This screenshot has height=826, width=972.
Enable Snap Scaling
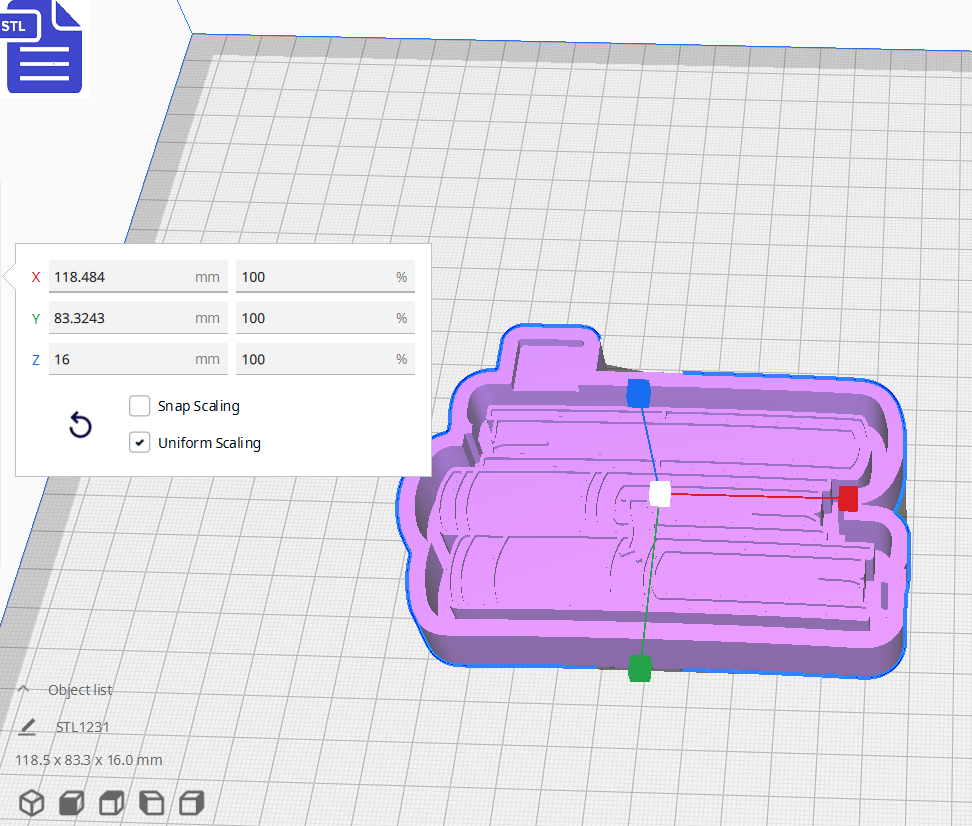click(139, 406)
